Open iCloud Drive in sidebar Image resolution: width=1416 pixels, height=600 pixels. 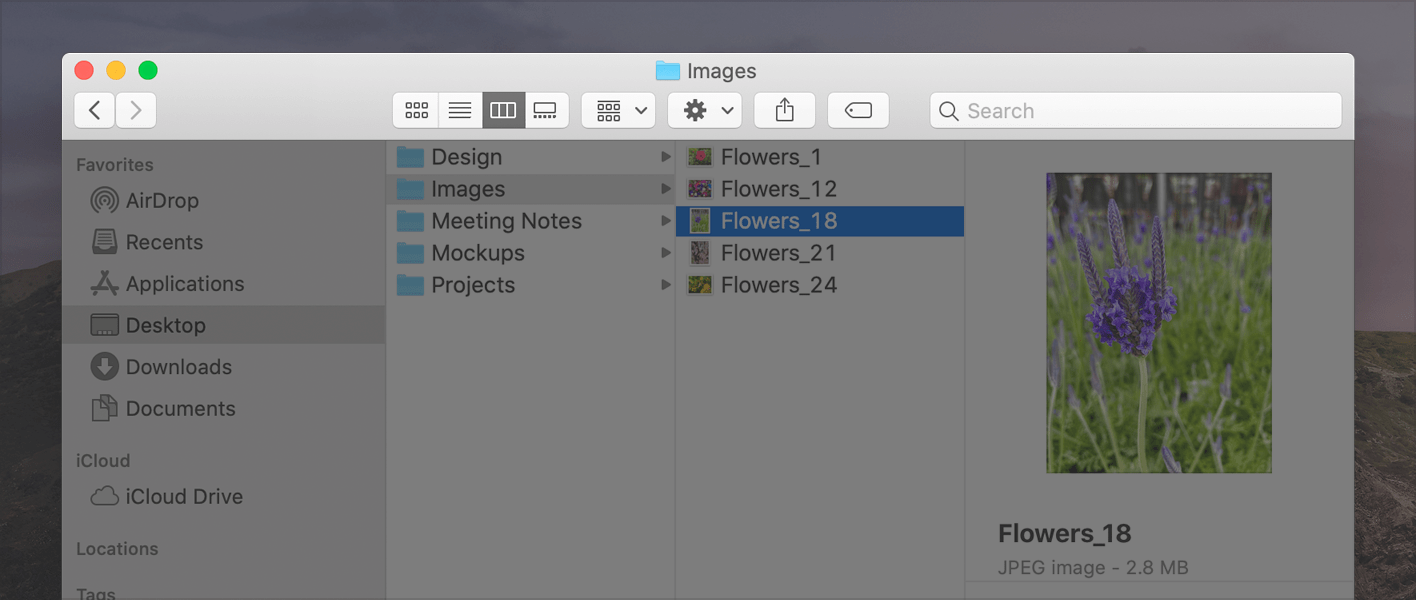[x=225, y=496]
